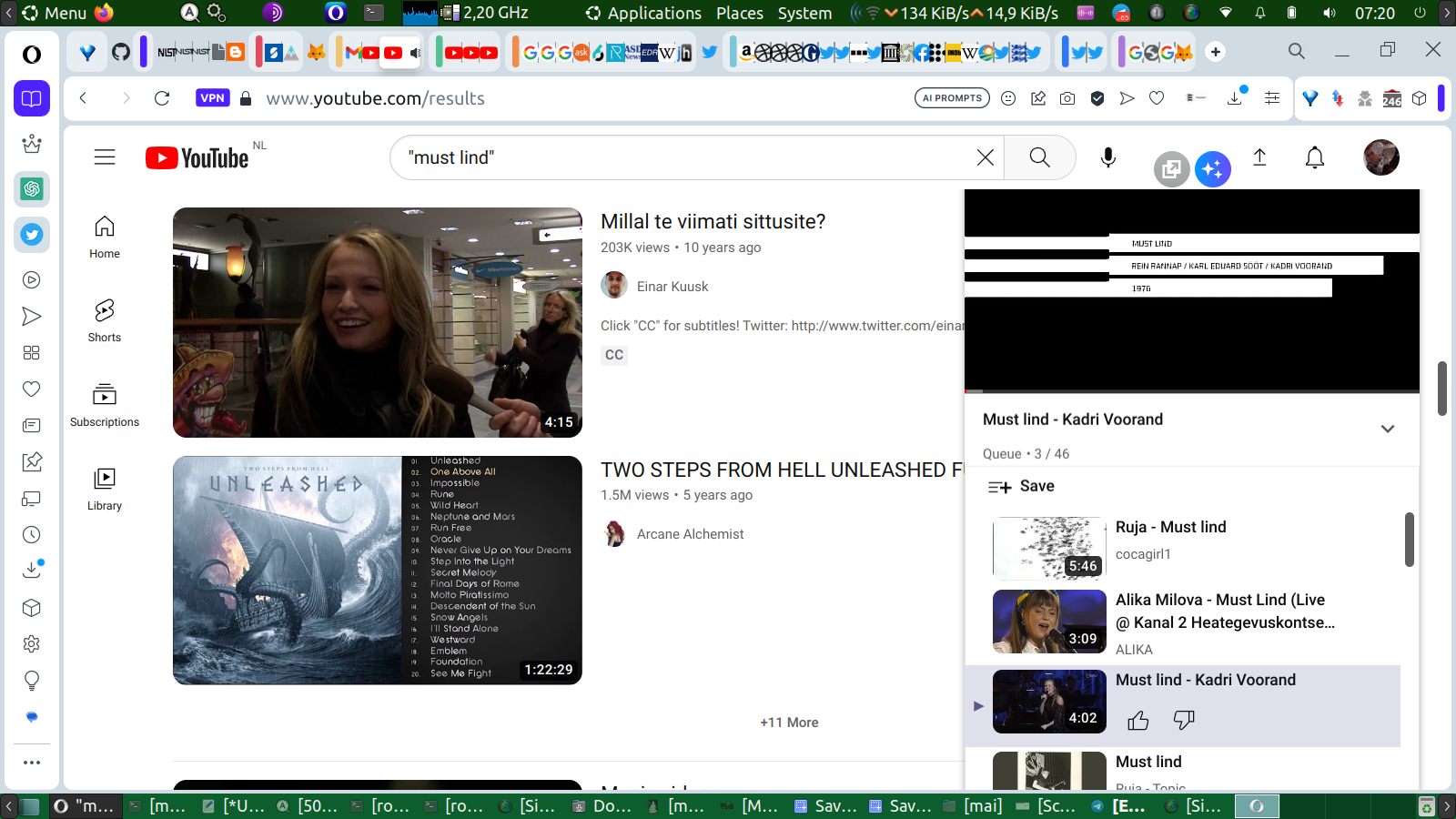Open the Einar Kuusk channel
This screenshot has width=1456, height=819.
point(672,287)
